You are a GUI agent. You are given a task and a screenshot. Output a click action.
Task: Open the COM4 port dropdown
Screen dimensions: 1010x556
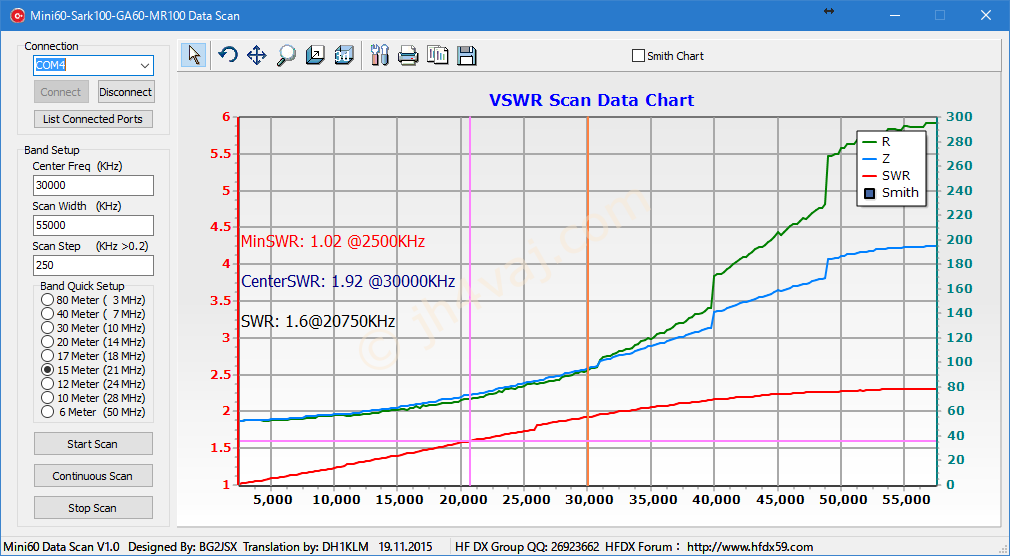[144, 66]
